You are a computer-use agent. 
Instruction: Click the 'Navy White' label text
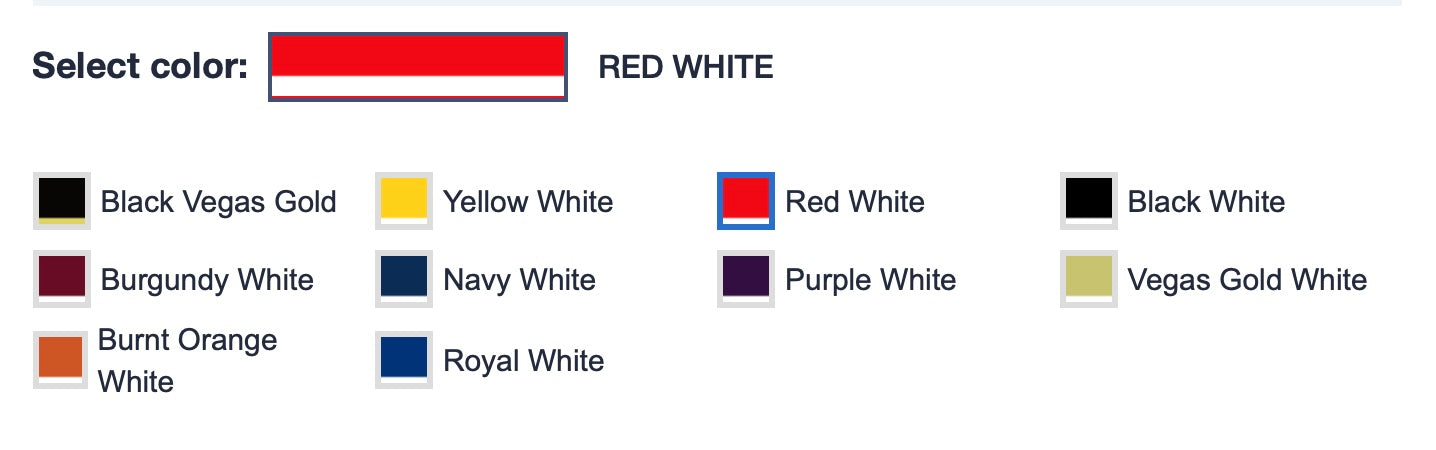point(519,280)
